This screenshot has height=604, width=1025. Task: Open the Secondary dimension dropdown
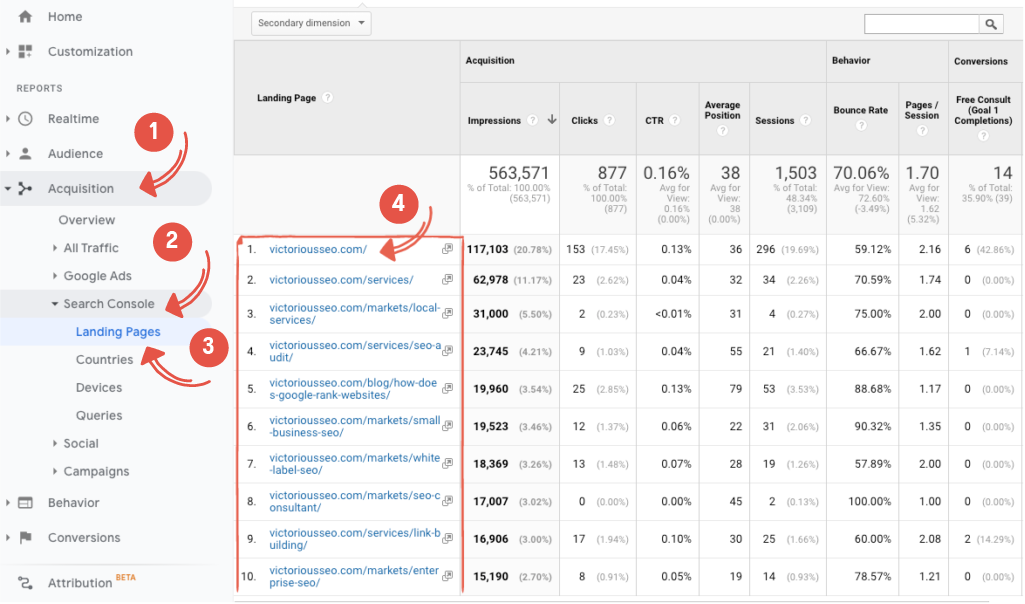point(313,23)
